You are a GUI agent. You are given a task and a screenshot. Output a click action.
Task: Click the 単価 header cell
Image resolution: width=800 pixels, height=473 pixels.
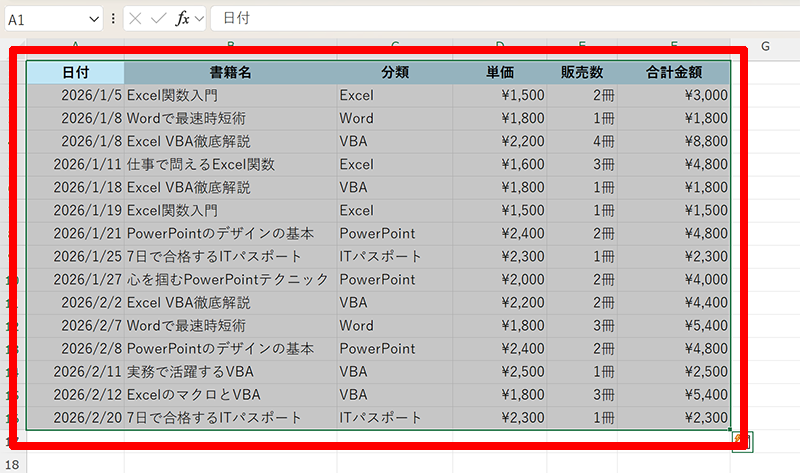pyautogui.click(x=500, y=73)
